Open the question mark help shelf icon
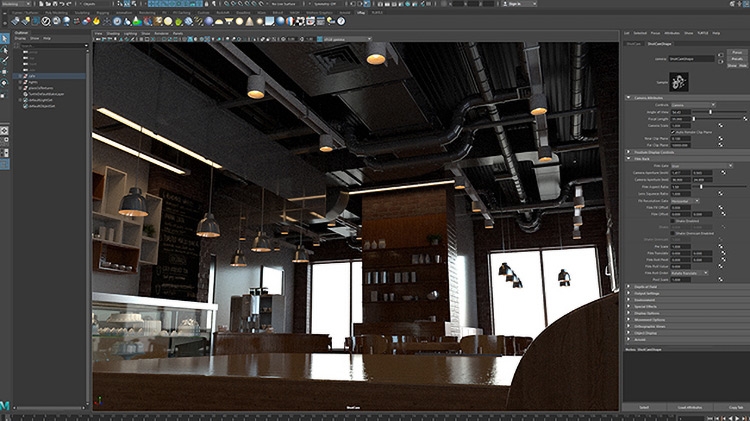Image resolution: width=750 pixels, height=421 pixels. 341,21
